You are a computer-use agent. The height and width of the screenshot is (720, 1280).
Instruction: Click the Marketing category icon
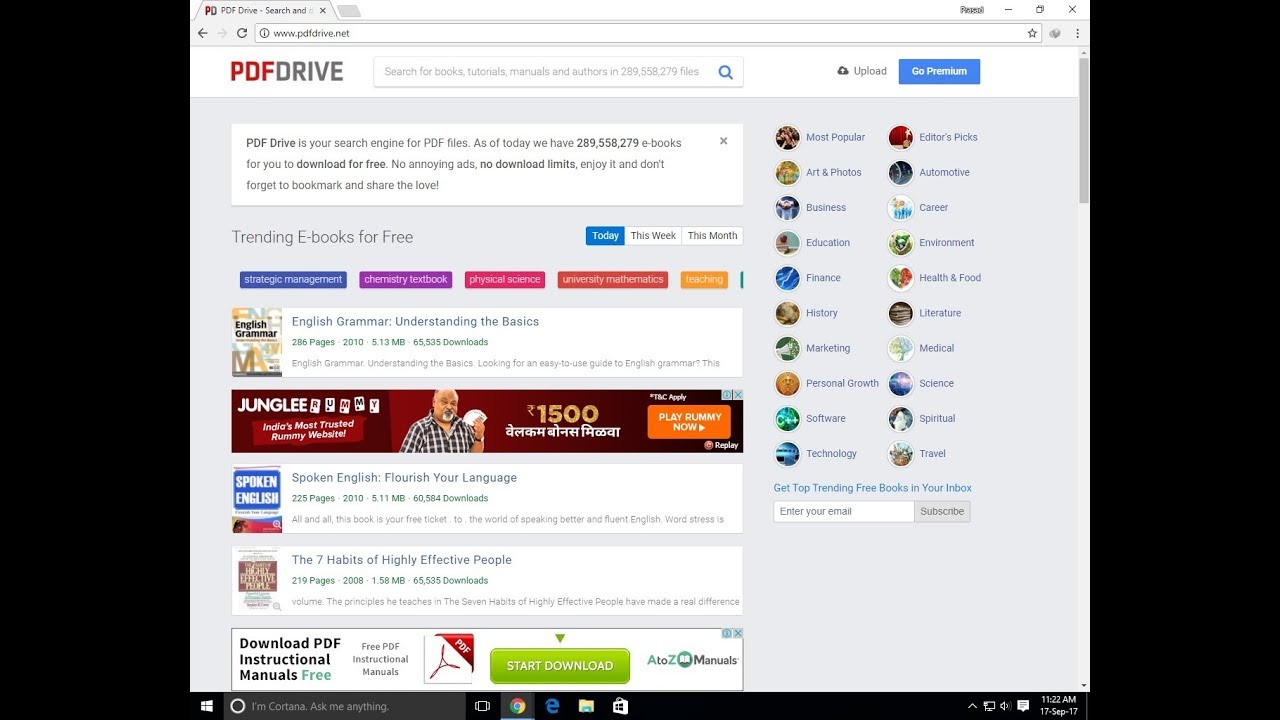[787, 348]
